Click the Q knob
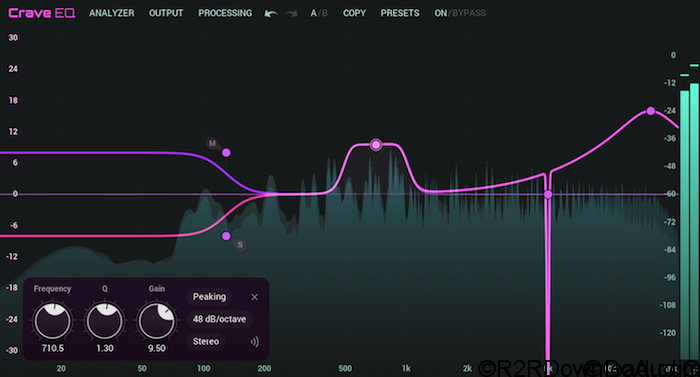 pos(105,321)
